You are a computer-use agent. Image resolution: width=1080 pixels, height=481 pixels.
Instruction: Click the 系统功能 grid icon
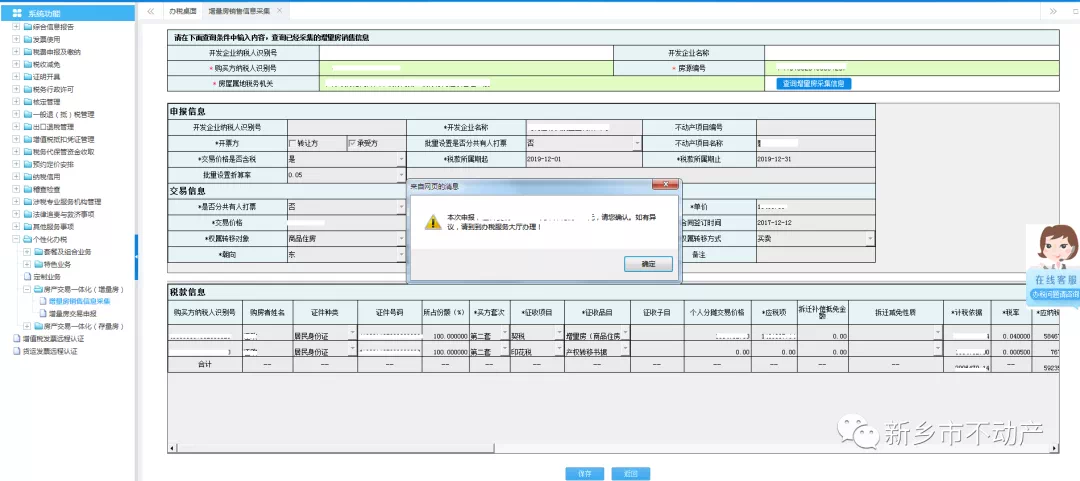point(17,12)
